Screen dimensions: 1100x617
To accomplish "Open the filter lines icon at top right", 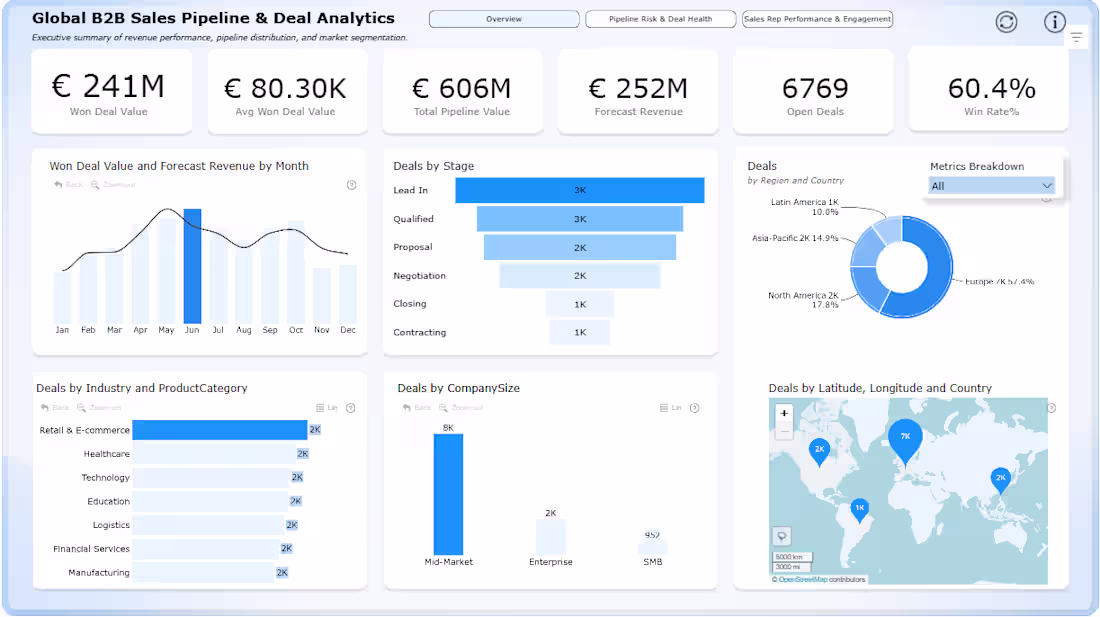I will (x=1077, y=36).
